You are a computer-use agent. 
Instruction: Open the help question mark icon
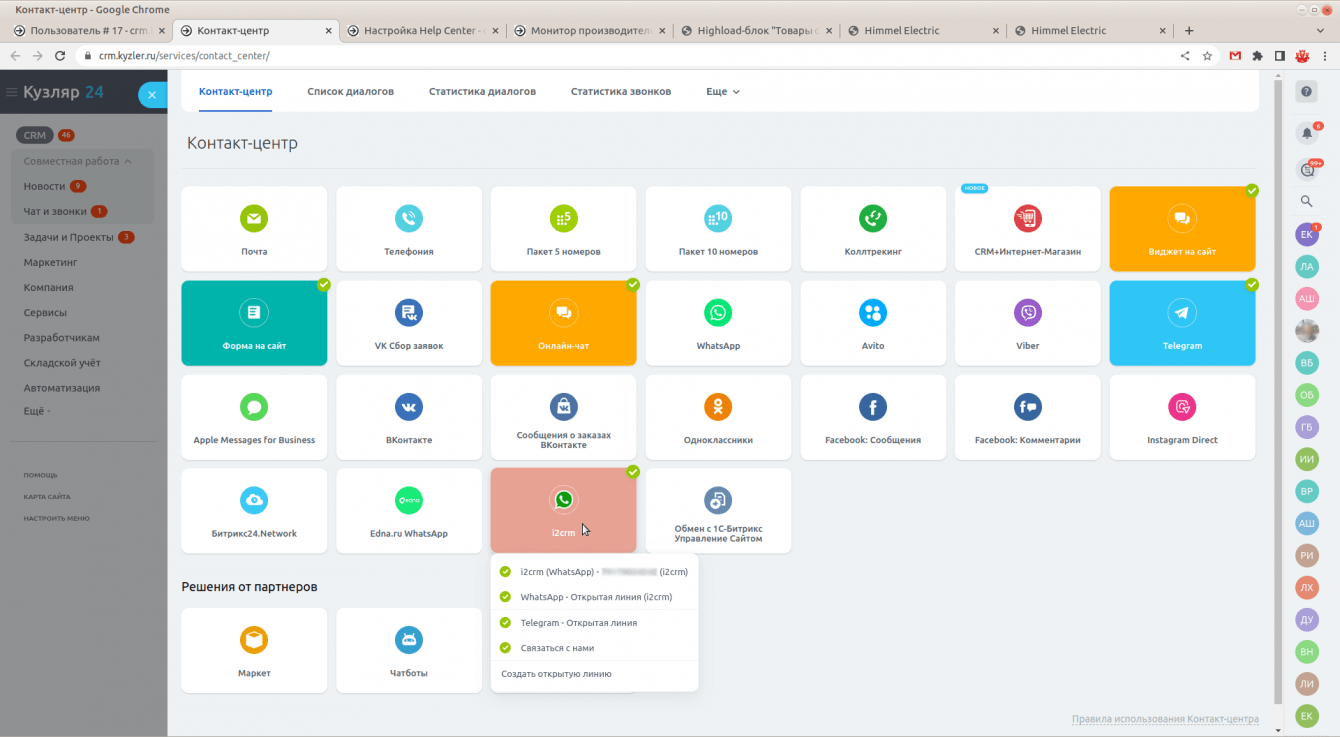pyautogui.click(x=1306, y=92)
